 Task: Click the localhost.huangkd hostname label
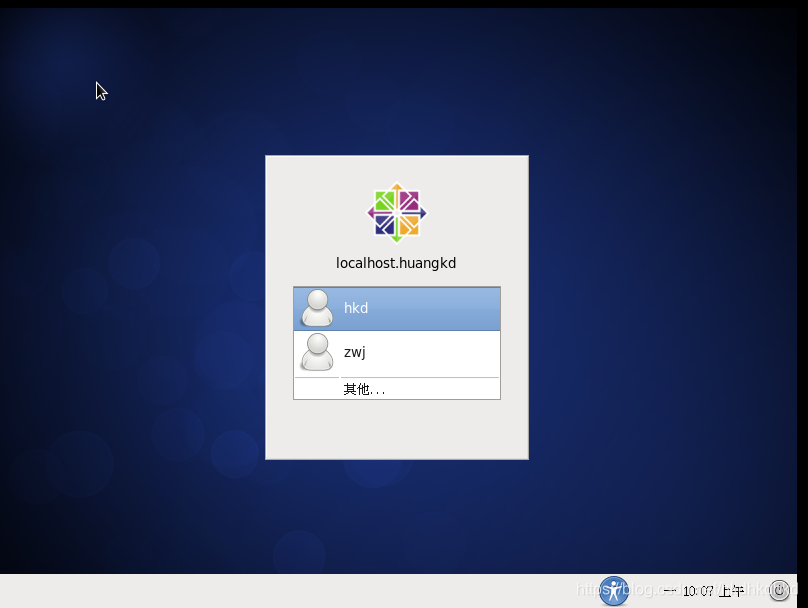(396, 263)
